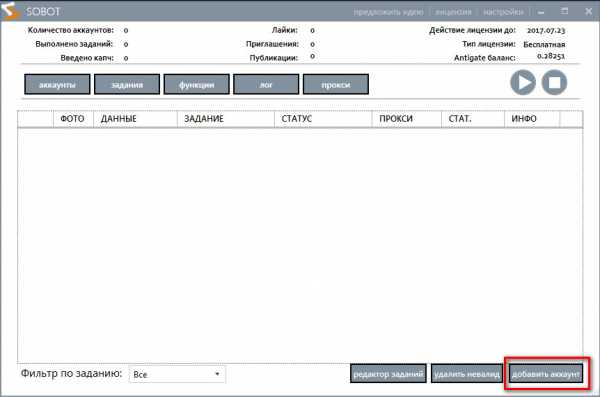Image resolution: width=600 pixels, height=397 pixels.
Task: Open the лицензия link
Action: point(453,12)
